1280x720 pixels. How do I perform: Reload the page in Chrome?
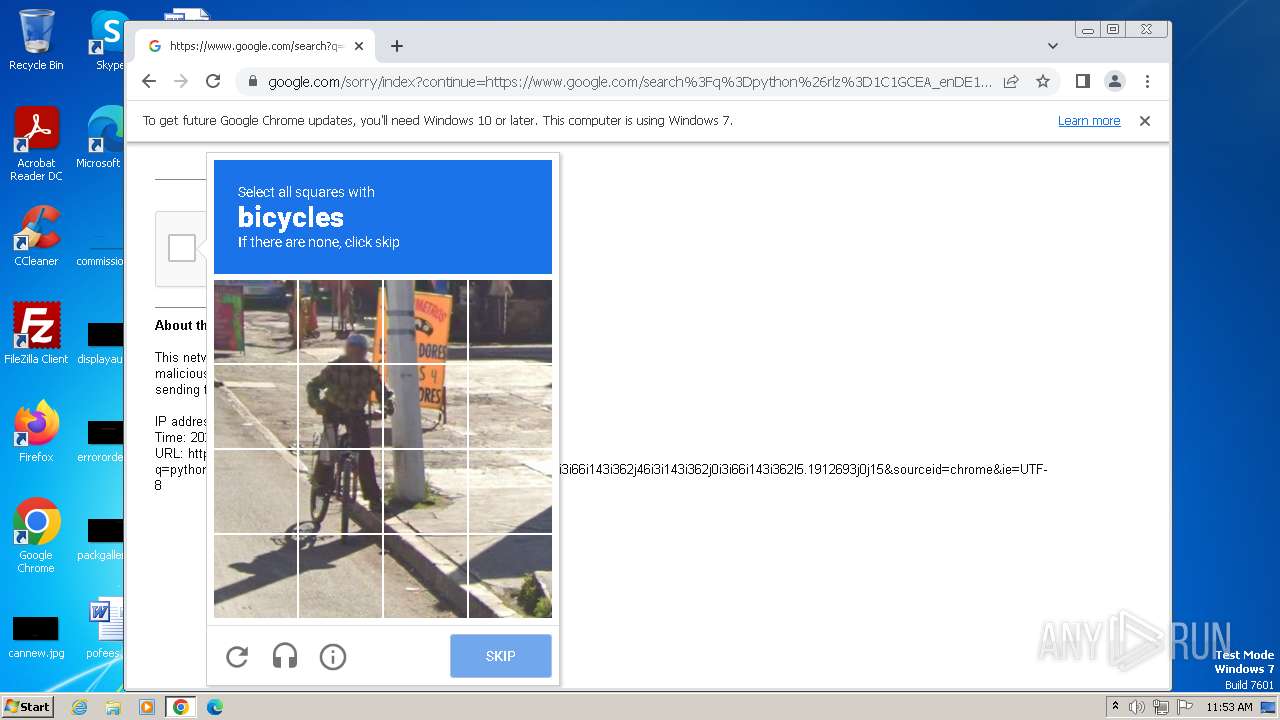pos(213,81)
